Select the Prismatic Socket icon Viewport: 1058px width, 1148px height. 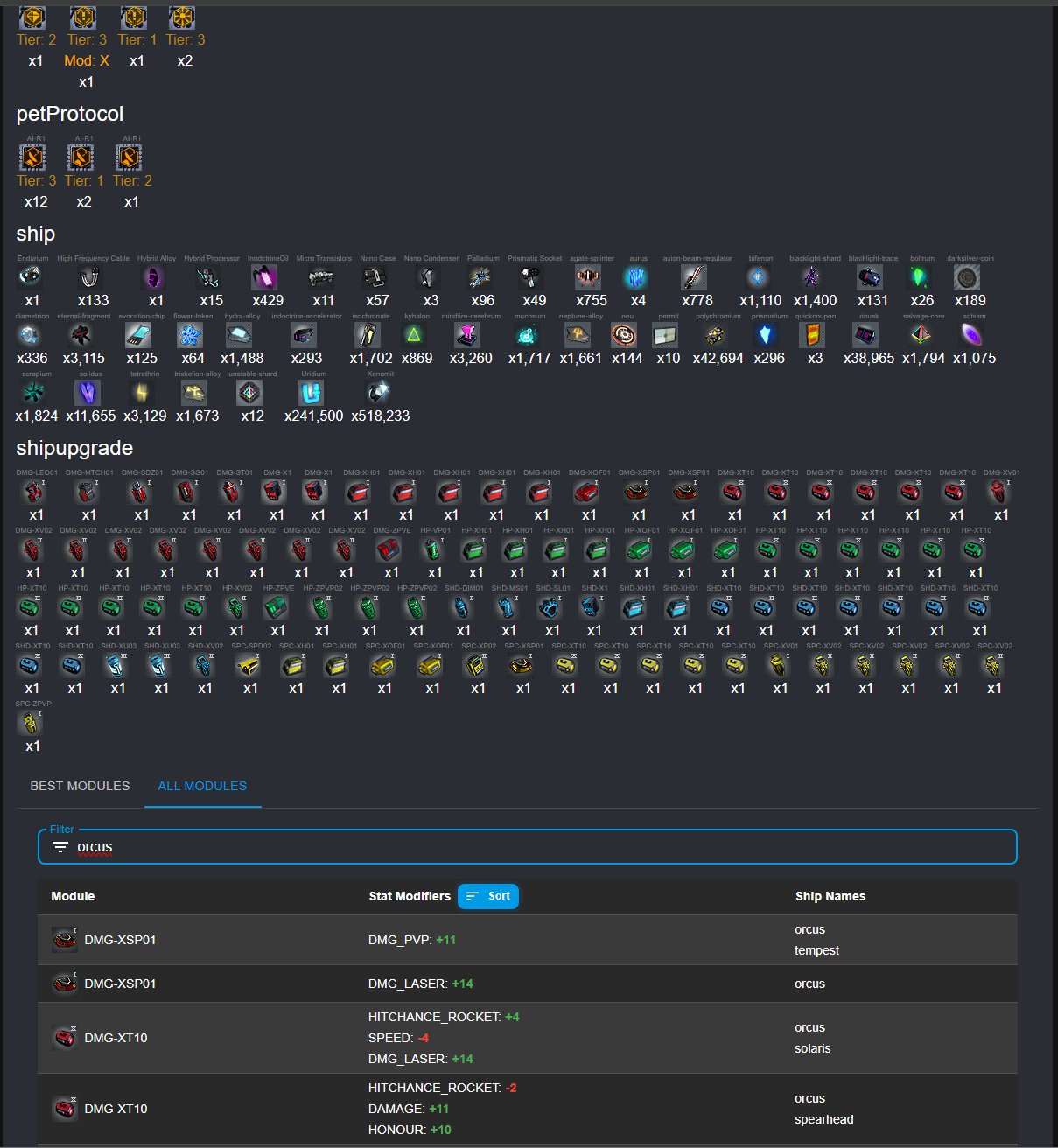pos(533,277)
